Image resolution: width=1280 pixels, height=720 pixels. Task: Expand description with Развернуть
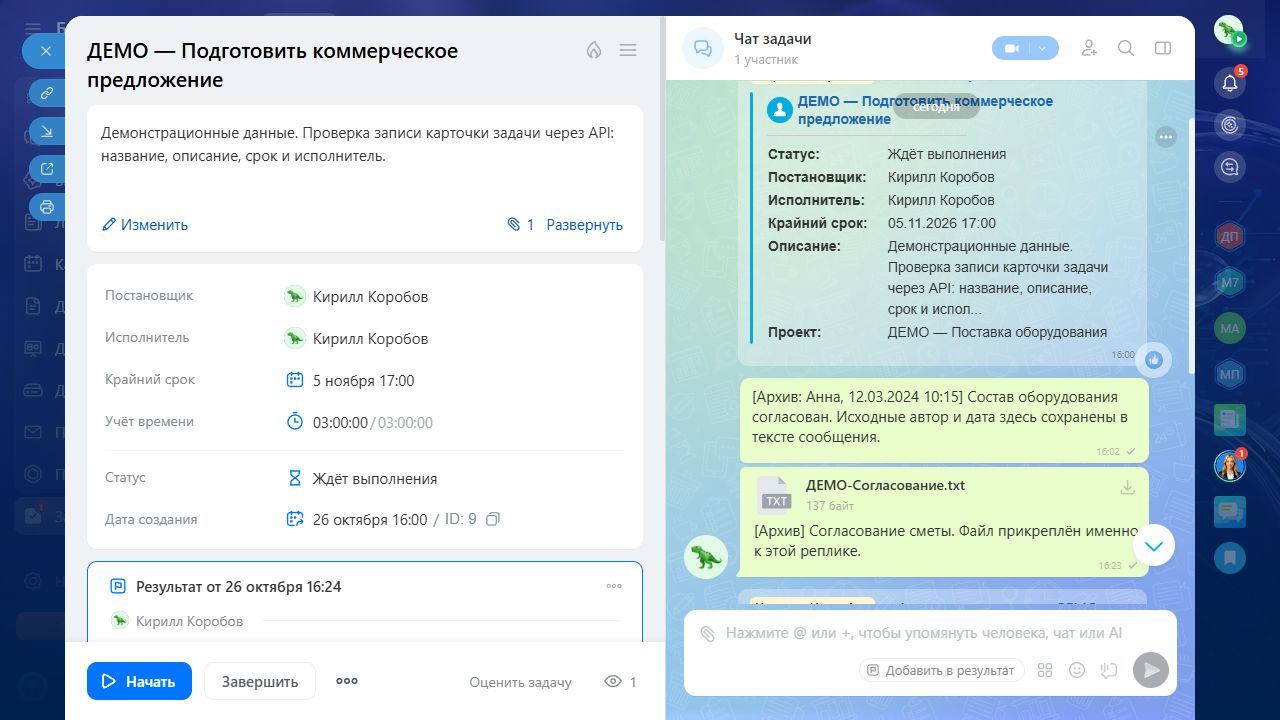click(x=584, y=225)
